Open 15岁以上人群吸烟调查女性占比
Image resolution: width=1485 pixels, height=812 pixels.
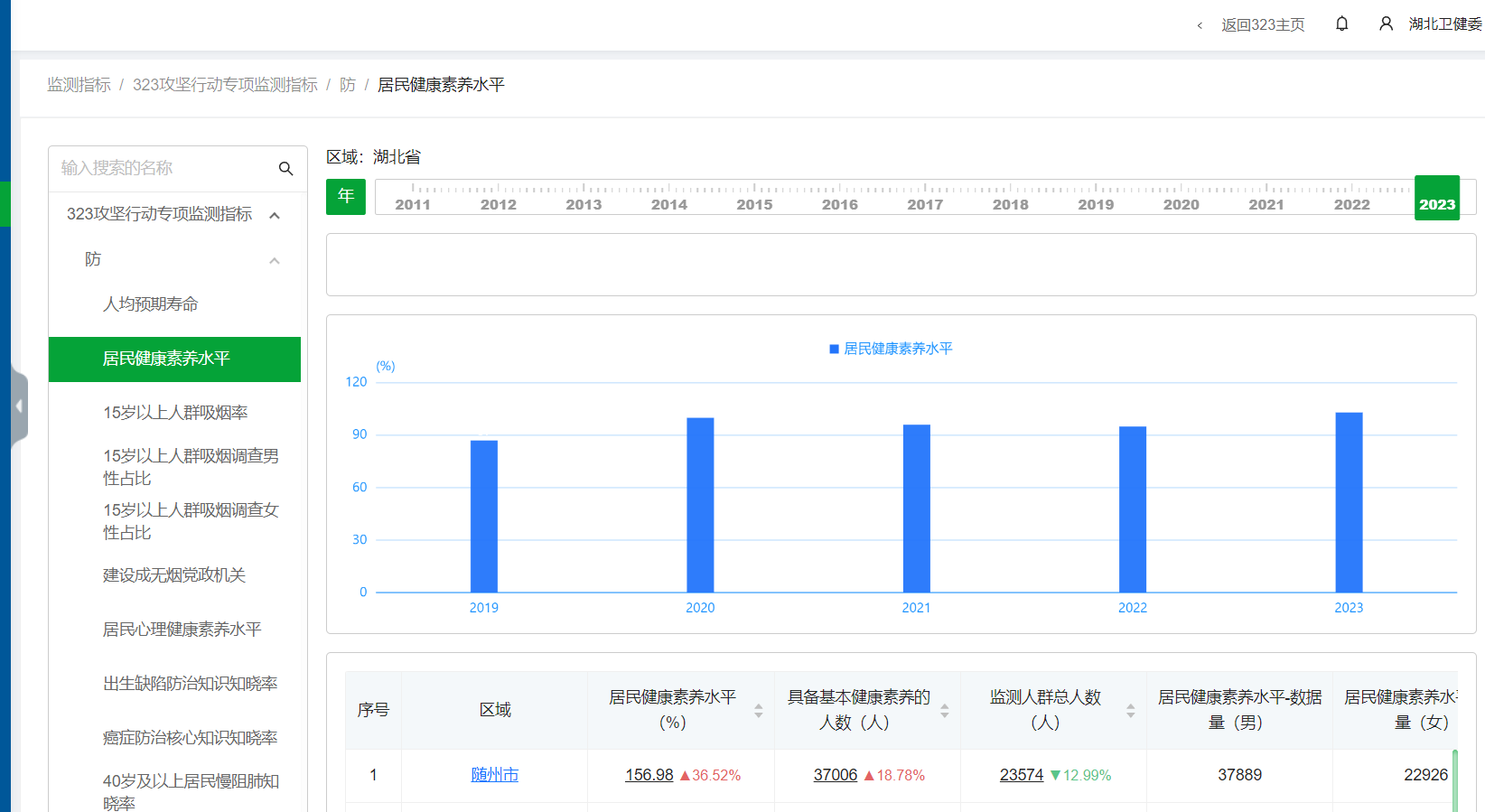[191, 521]
